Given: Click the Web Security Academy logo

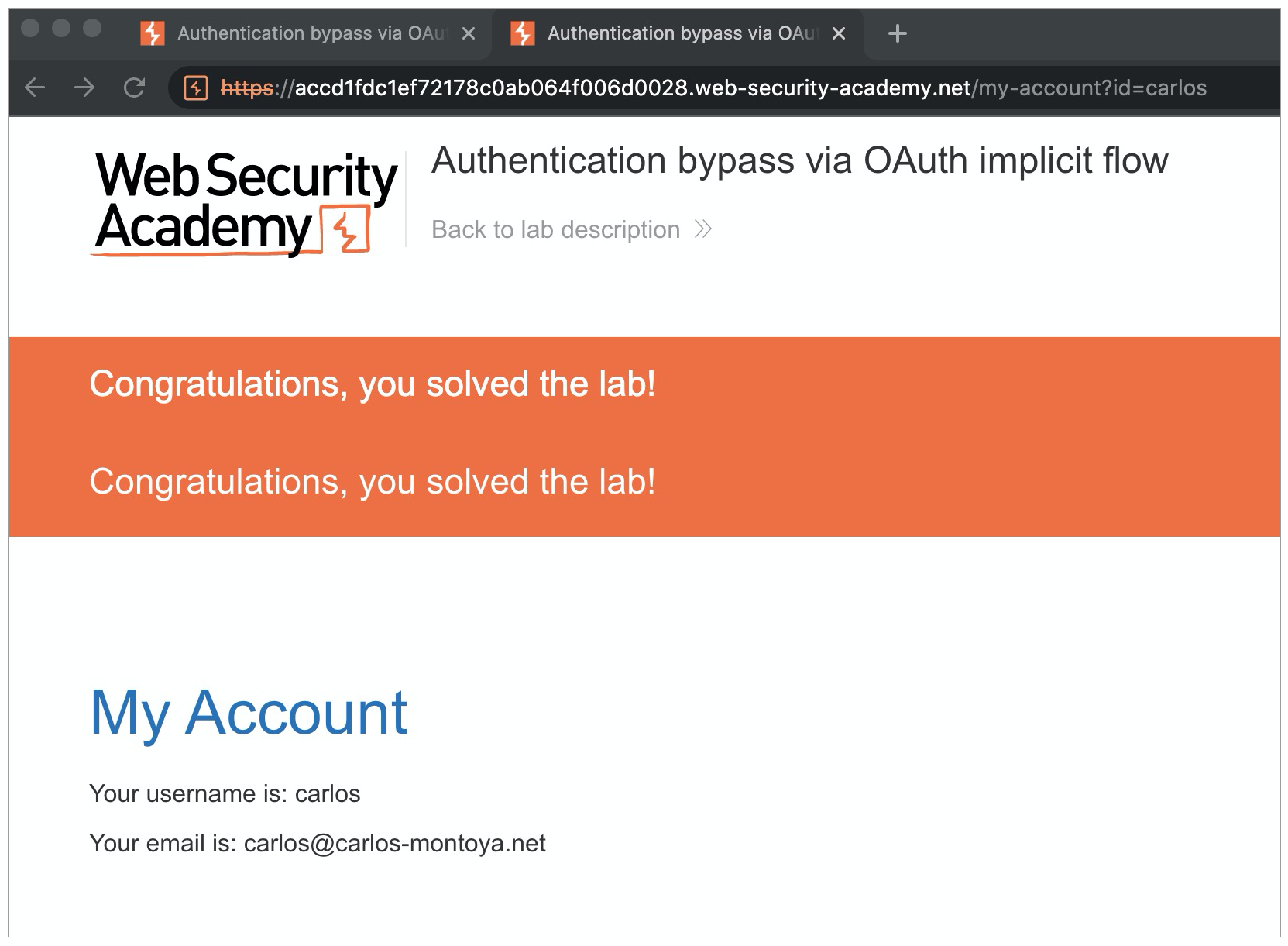Looking at the screenshot, I should 245,202.
